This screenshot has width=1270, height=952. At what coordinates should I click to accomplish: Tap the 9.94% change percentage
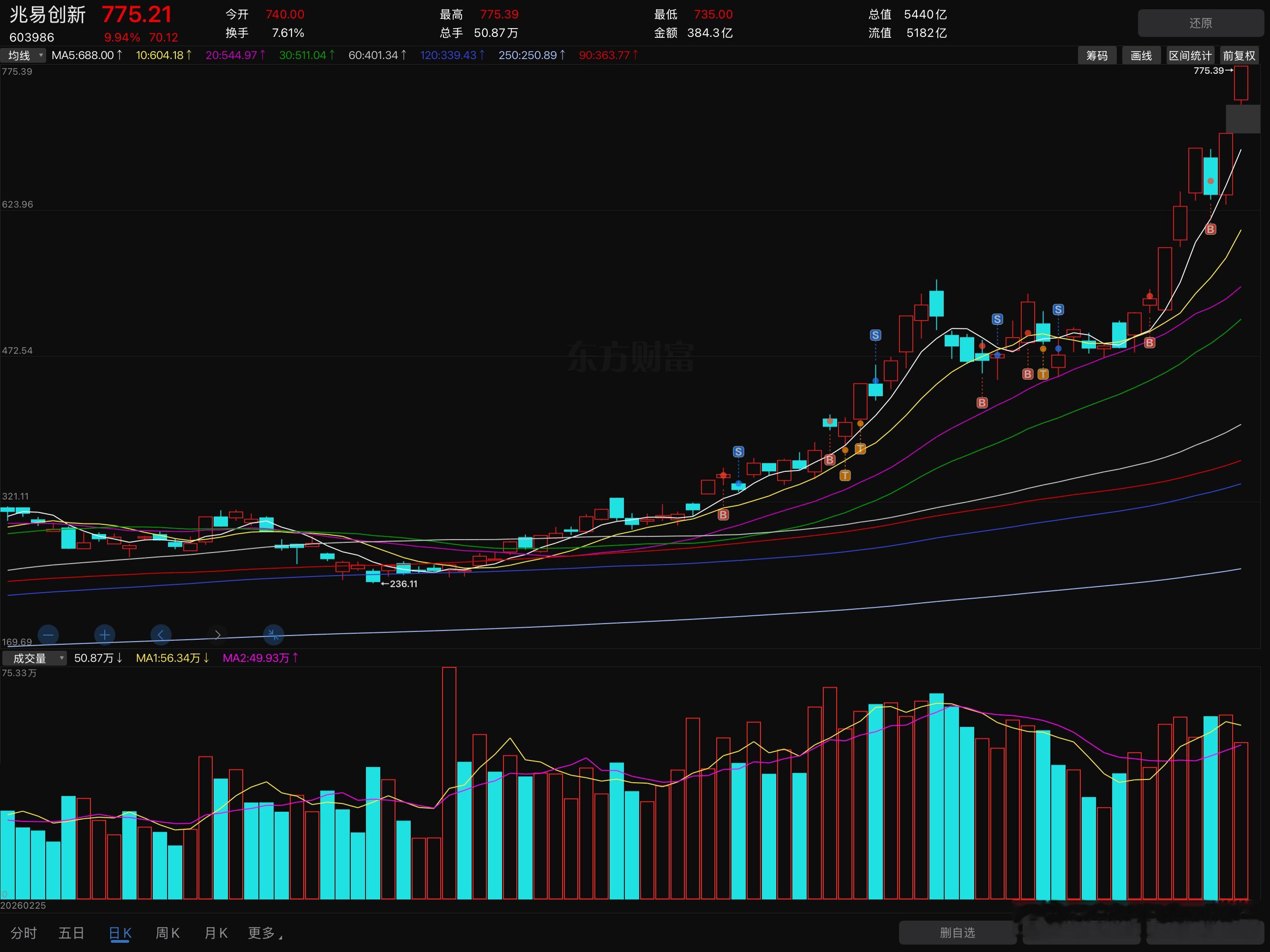(x=122, y=37)
